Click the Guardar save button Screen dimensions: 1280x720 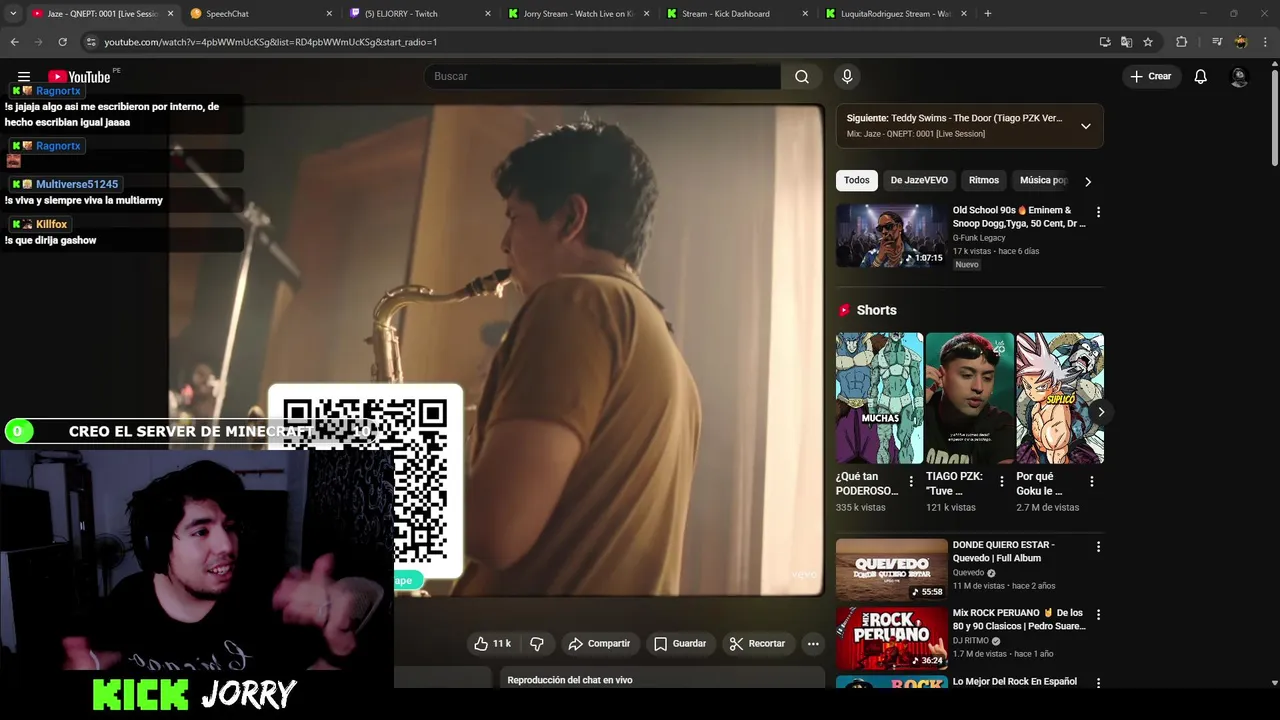click(x=680, y=644)
